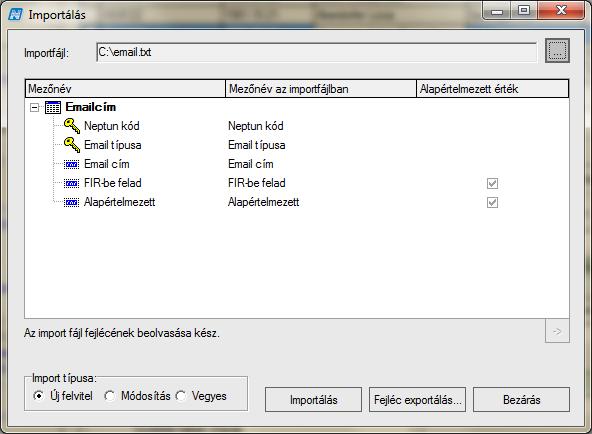Image resolution: width=592 pixels, height=434 pixels.
Task: Click the field icon beside Alapértelmezett row
Action: 71,203
